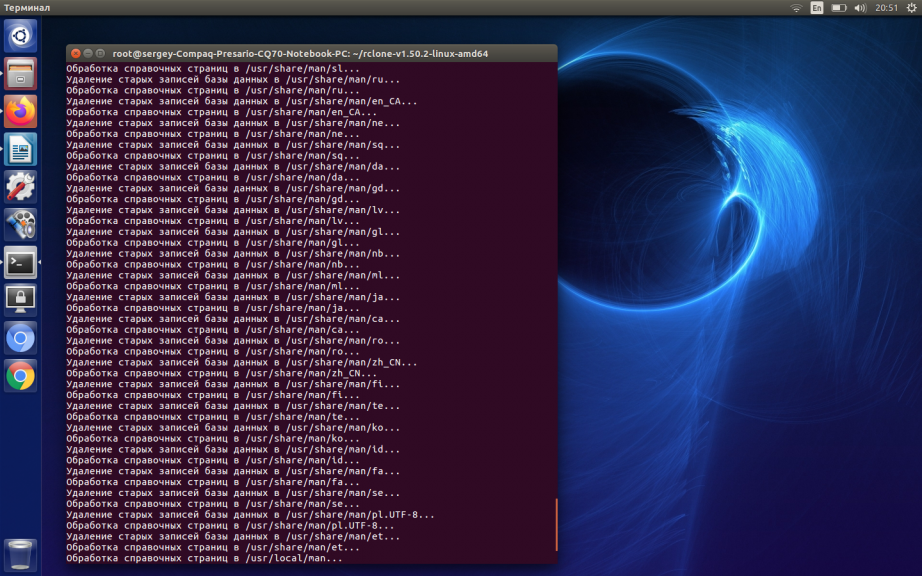
Task: Open the monitor-shaped launcher icon
Action: point(20,299)
